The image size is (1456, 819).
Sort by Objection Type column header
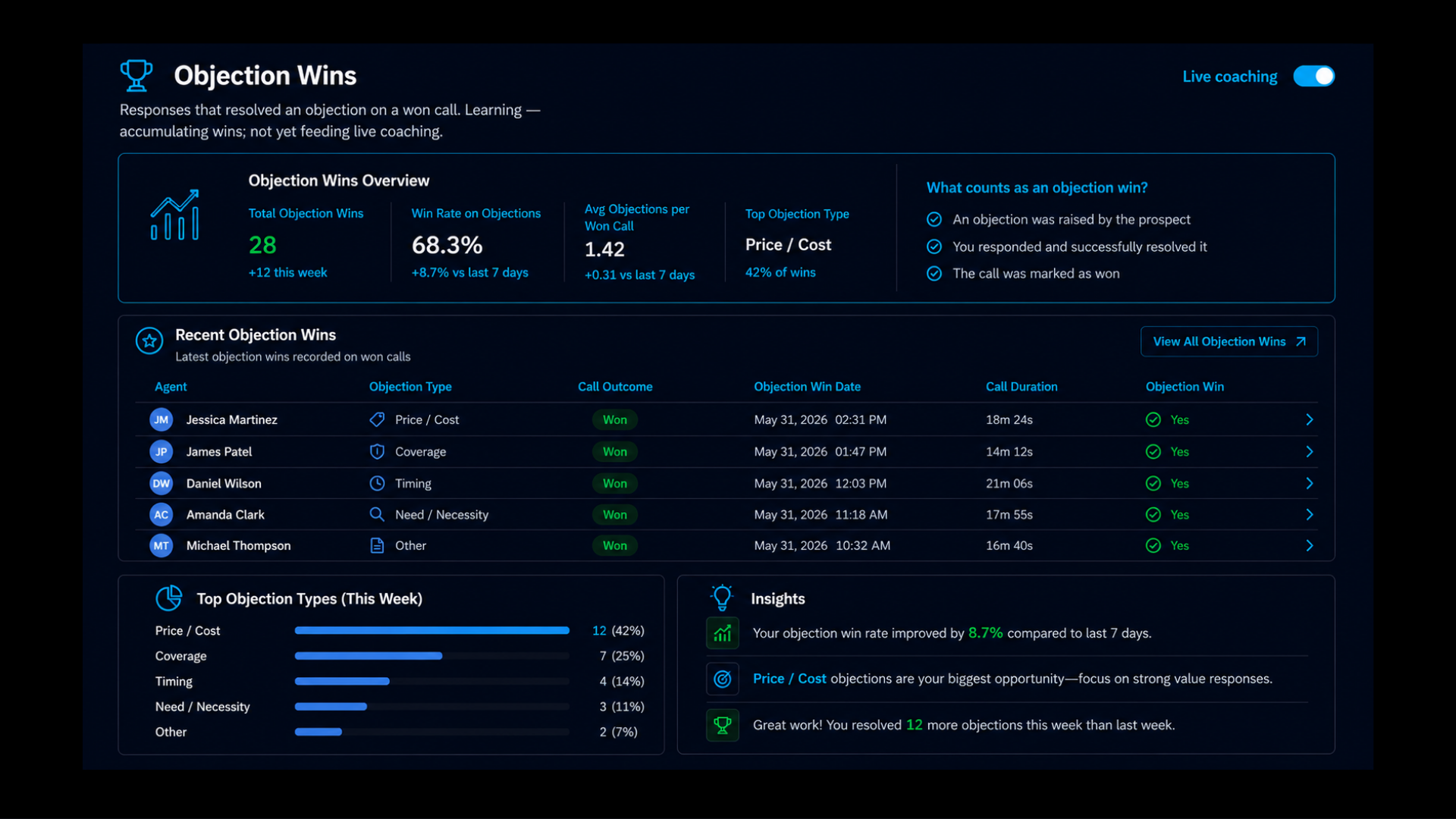[410, 387]
